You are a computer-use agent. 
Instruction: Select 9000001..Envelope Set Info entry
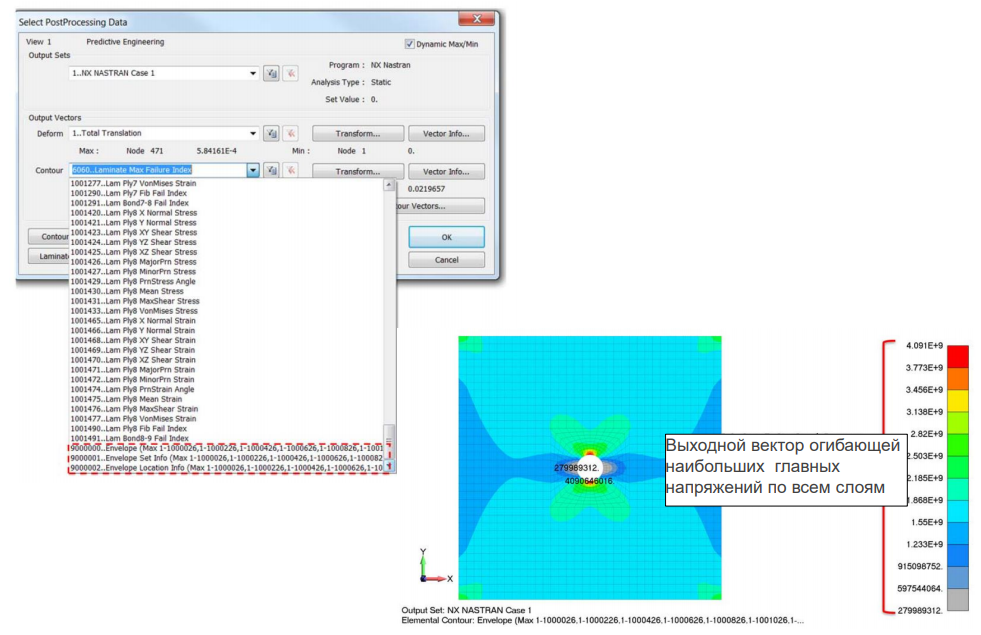(x=226, y=459)
